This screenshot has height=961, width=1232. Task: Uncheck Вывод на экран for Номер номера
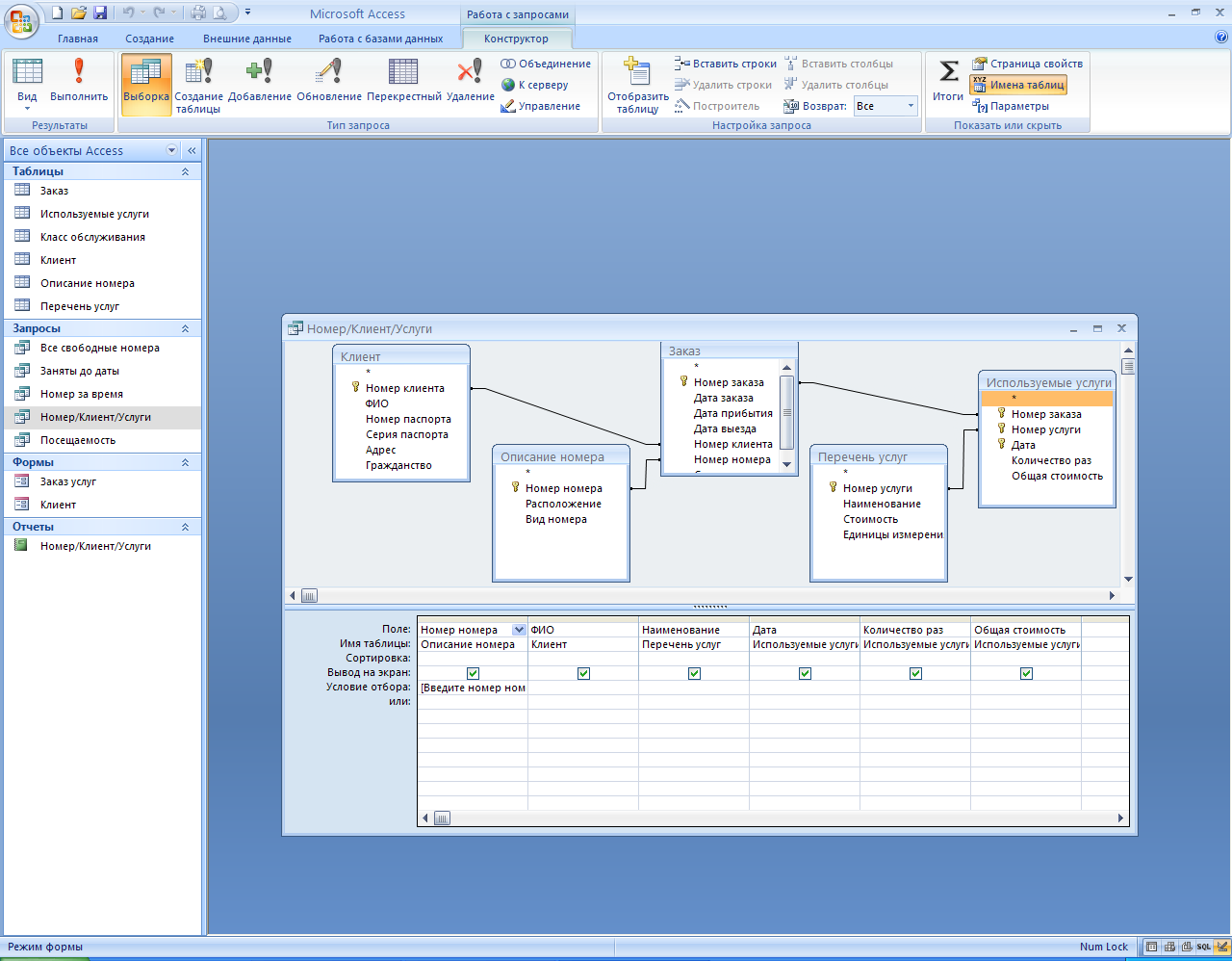point(473,673)
